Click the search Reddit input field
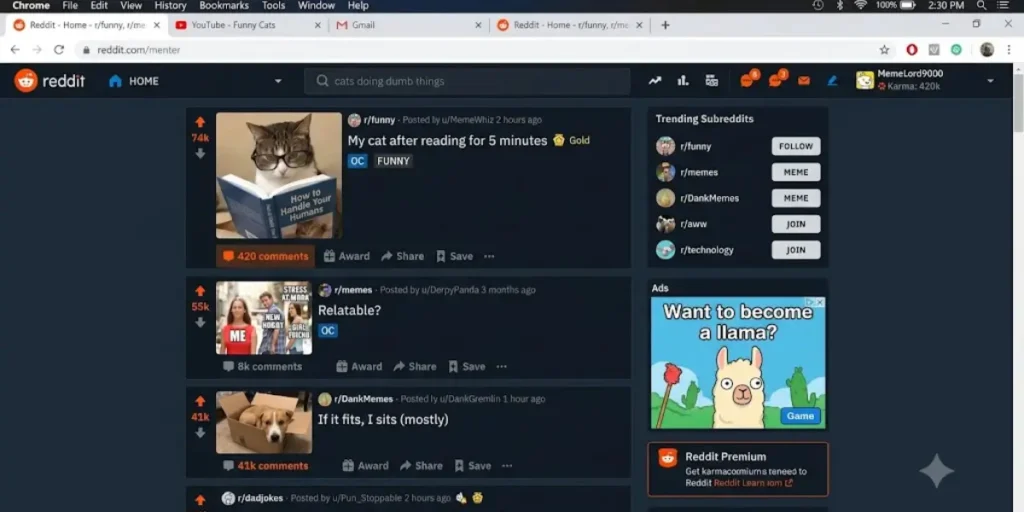 (467, 81)
